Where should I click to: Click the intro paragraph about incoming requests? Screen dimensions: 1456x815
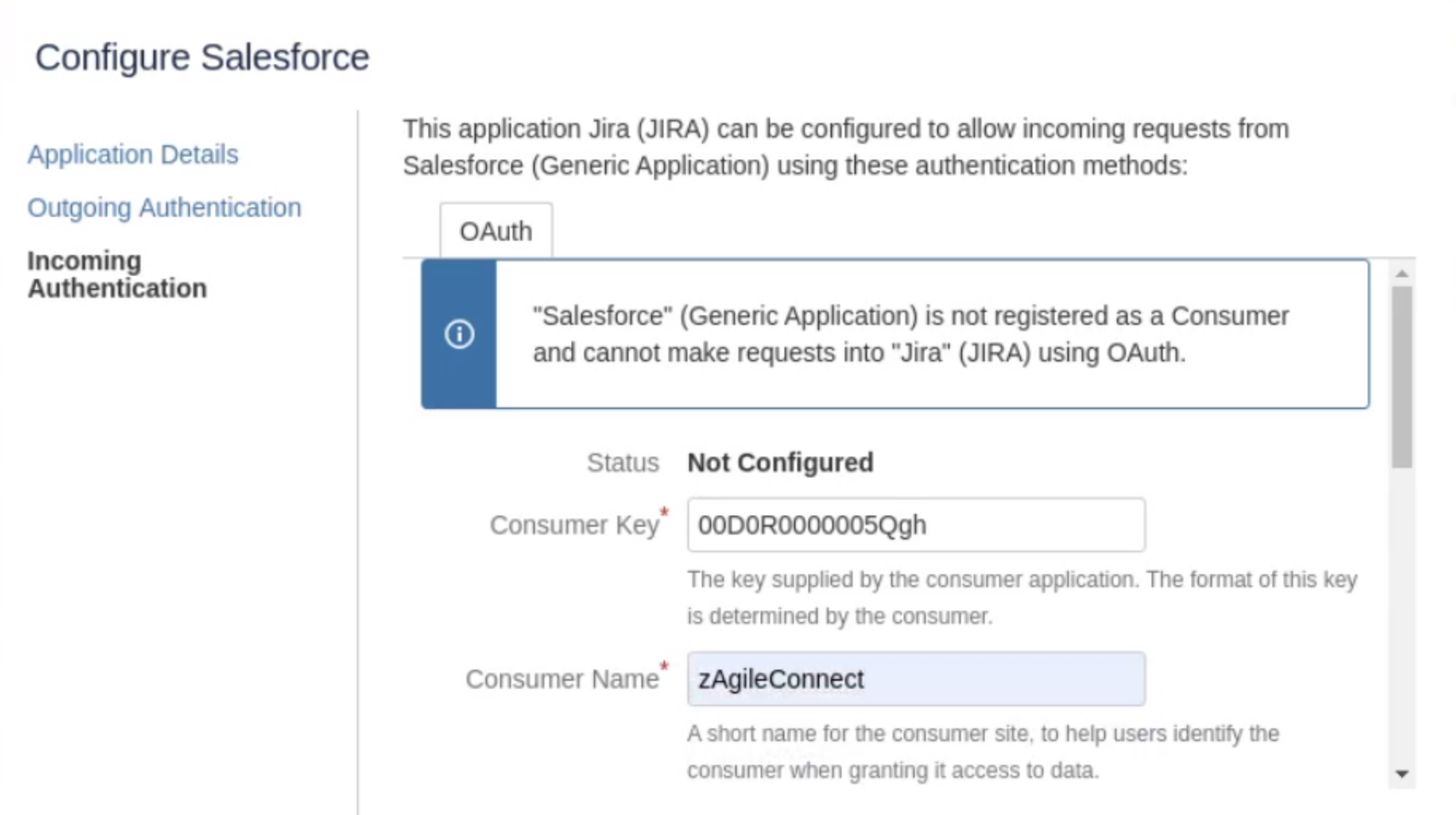pyautogui.click(x=845, y=147)
